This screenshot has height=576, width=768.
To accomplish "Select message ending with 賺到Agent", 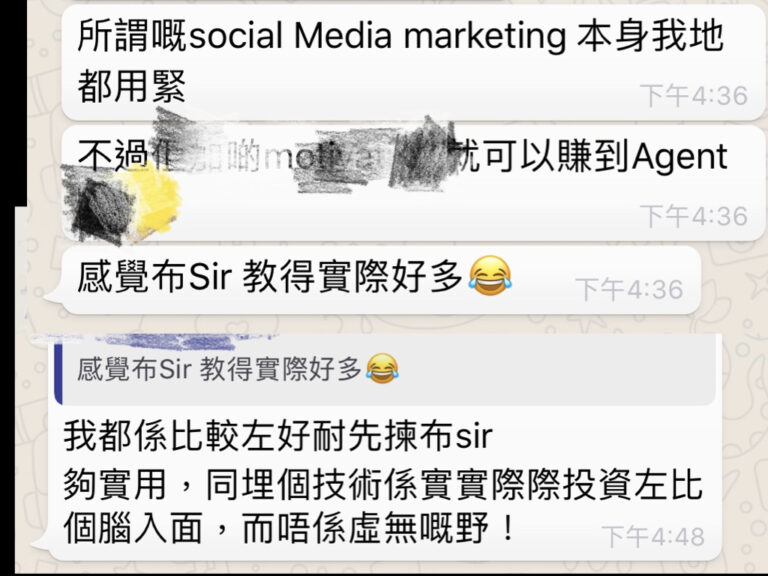I will 414,183.
